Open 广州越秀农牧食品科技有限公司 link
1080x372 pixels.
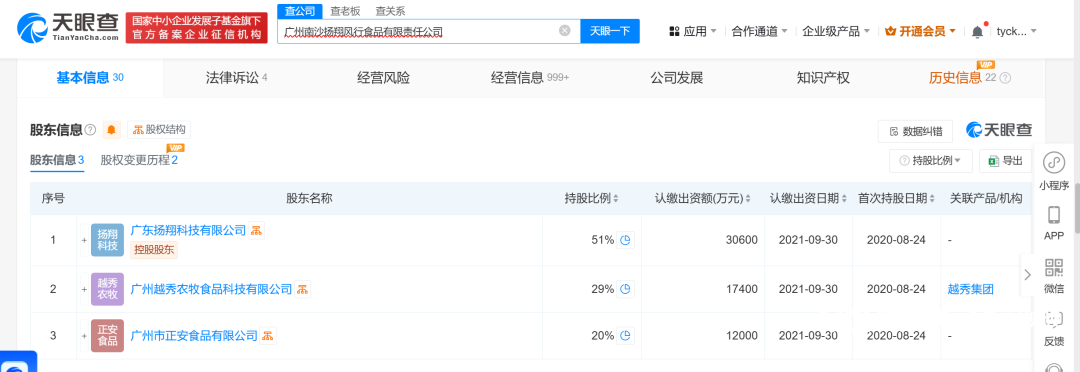211,289
